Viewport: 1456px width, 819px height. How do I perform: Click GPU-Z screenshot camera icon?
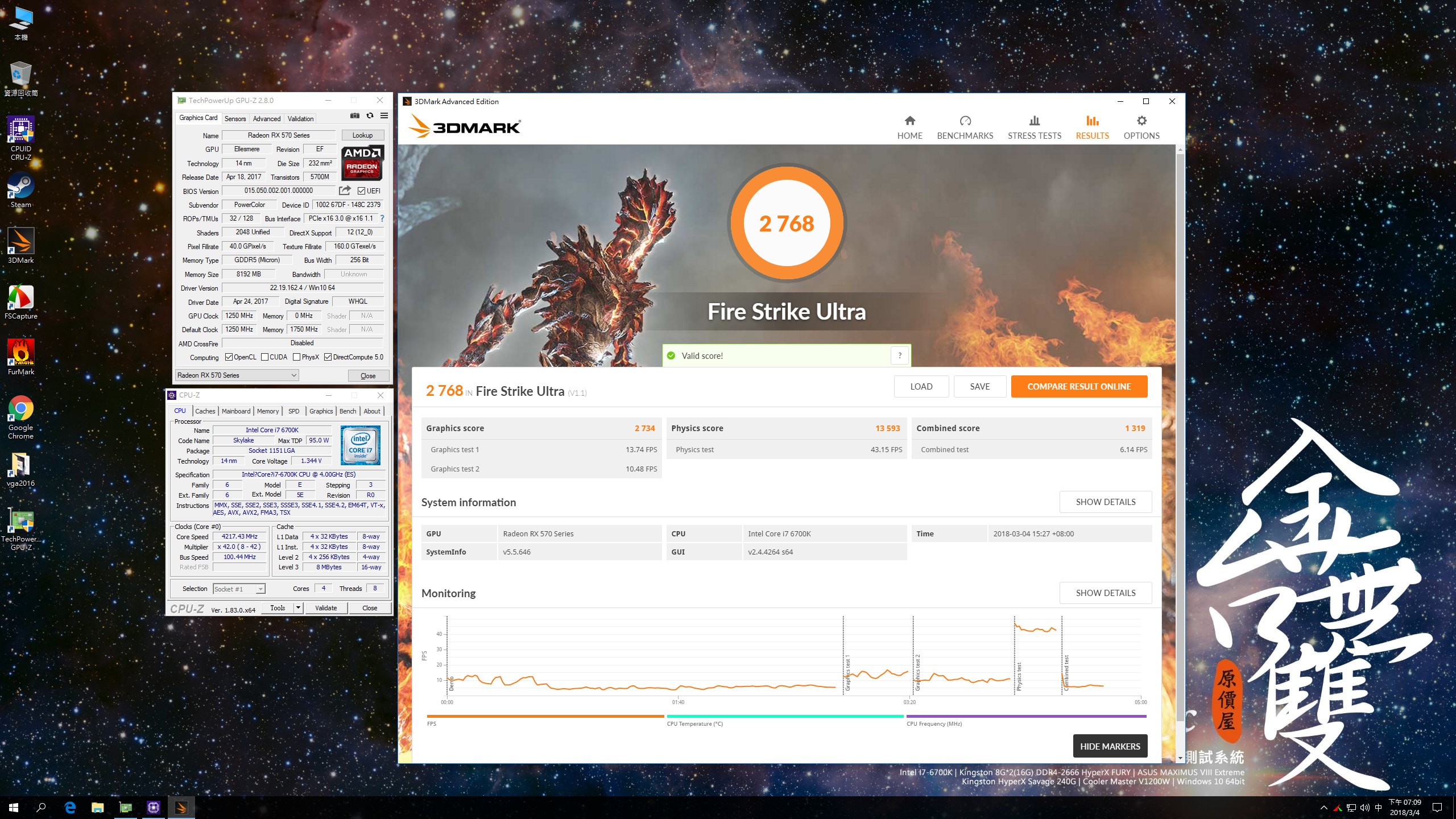click(x=355, y=115)
